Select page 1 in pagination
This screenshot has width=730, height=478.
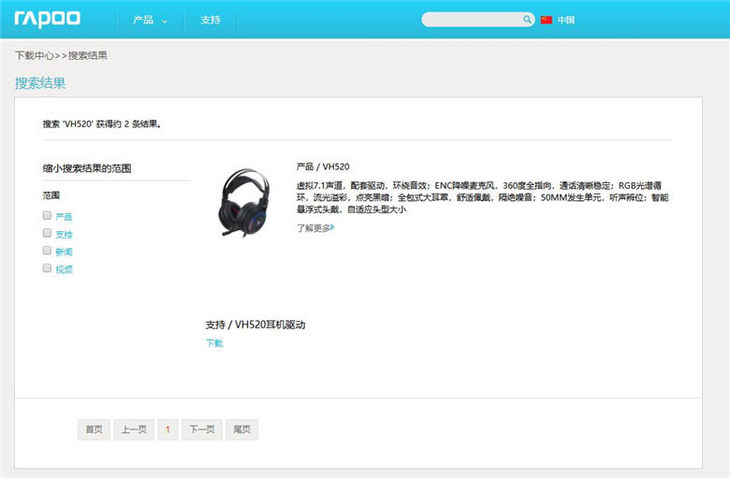[x=168, y=429]
